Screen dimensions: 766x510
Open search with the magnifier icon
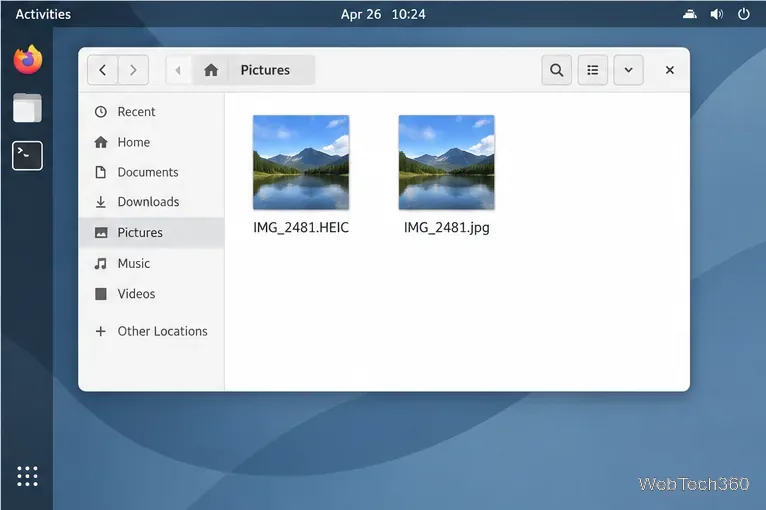pyautogui.click(x=556, y=70)
